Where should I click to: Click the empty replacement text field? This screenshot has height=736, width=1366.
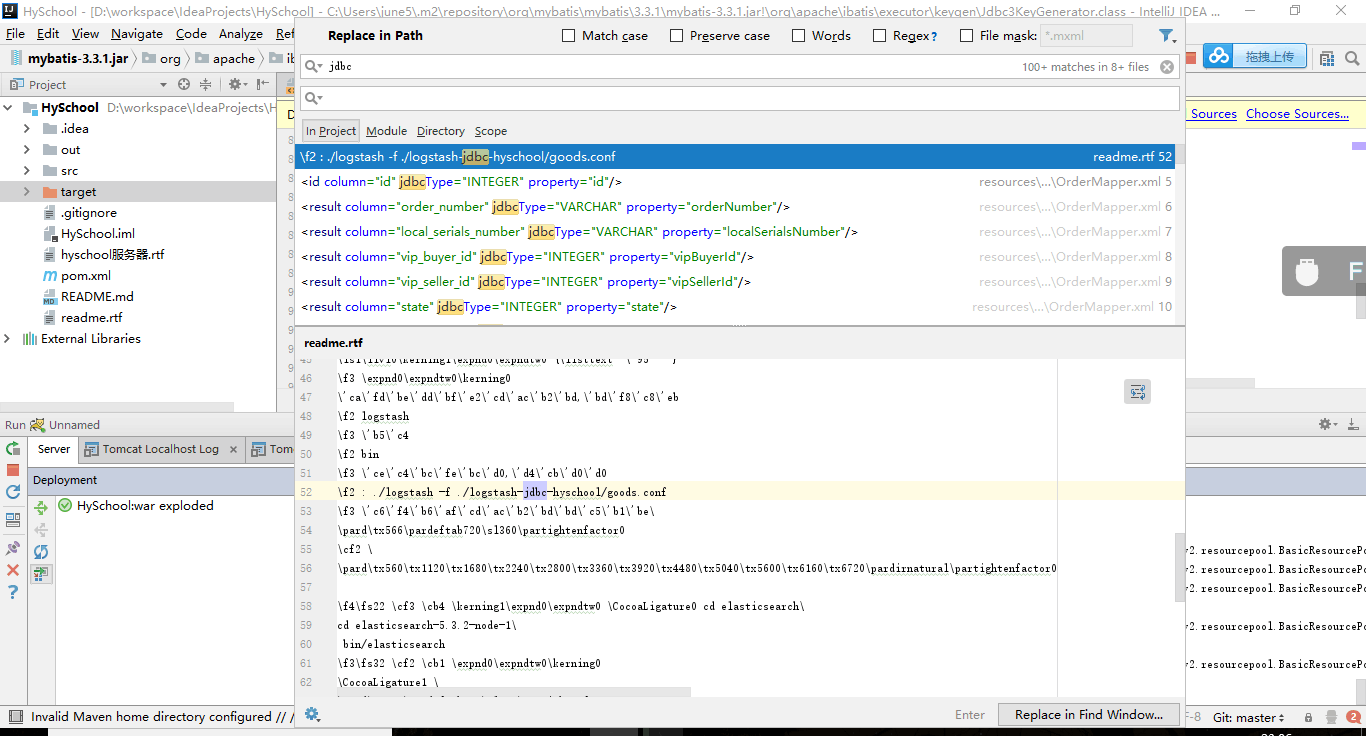[740, 98]
